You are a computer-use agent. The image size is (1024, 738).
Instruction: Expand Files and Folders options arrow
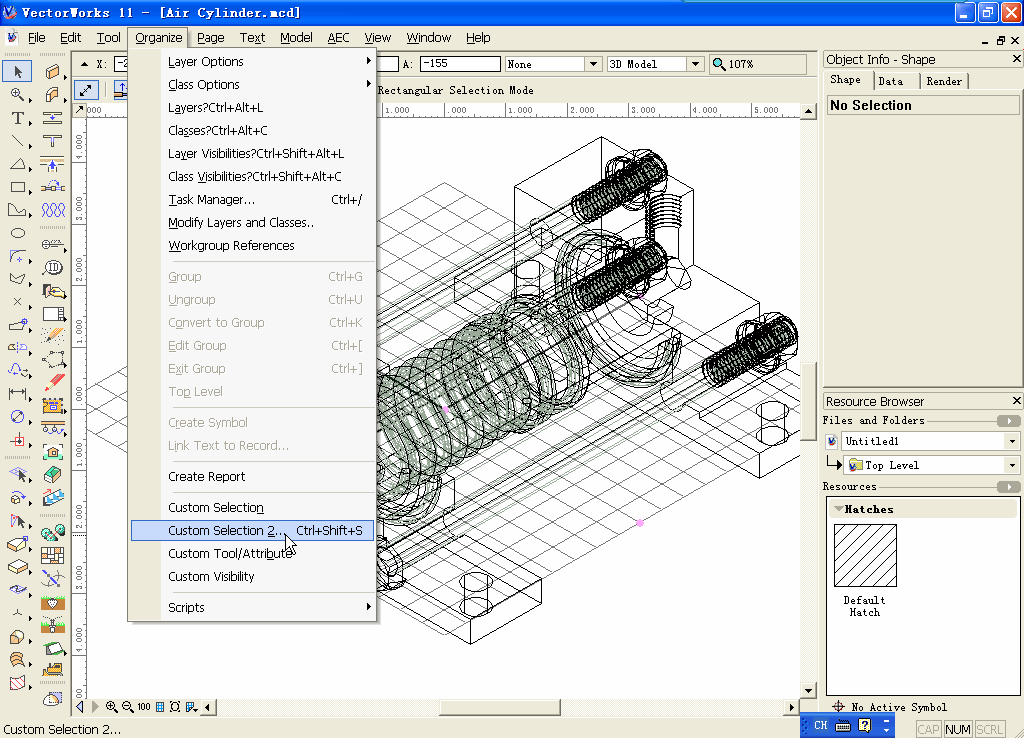tap(1008, 421)
